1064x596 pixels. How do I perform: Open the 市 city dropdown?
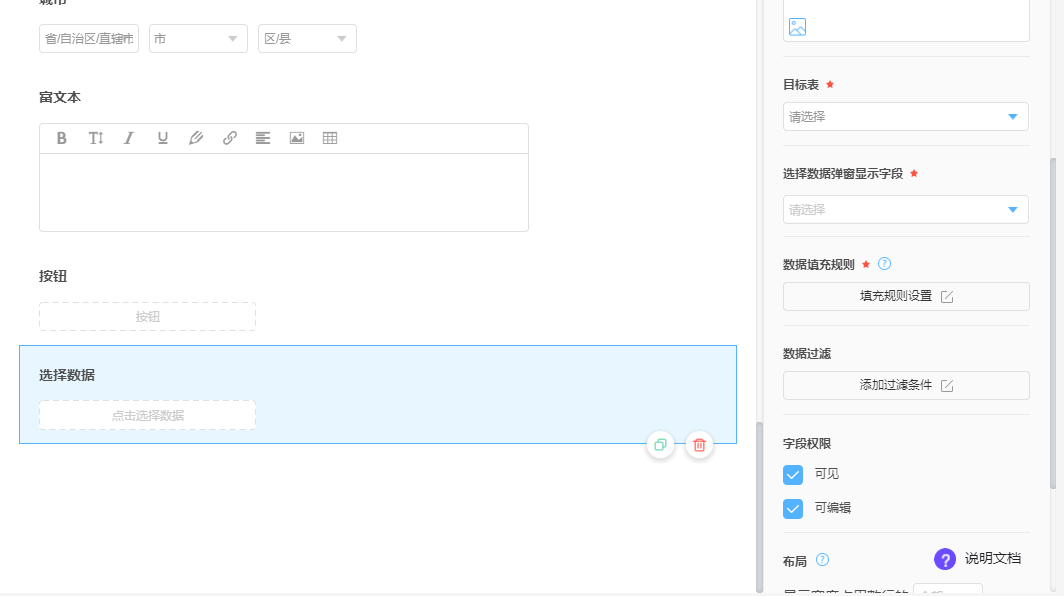point(198,39)
